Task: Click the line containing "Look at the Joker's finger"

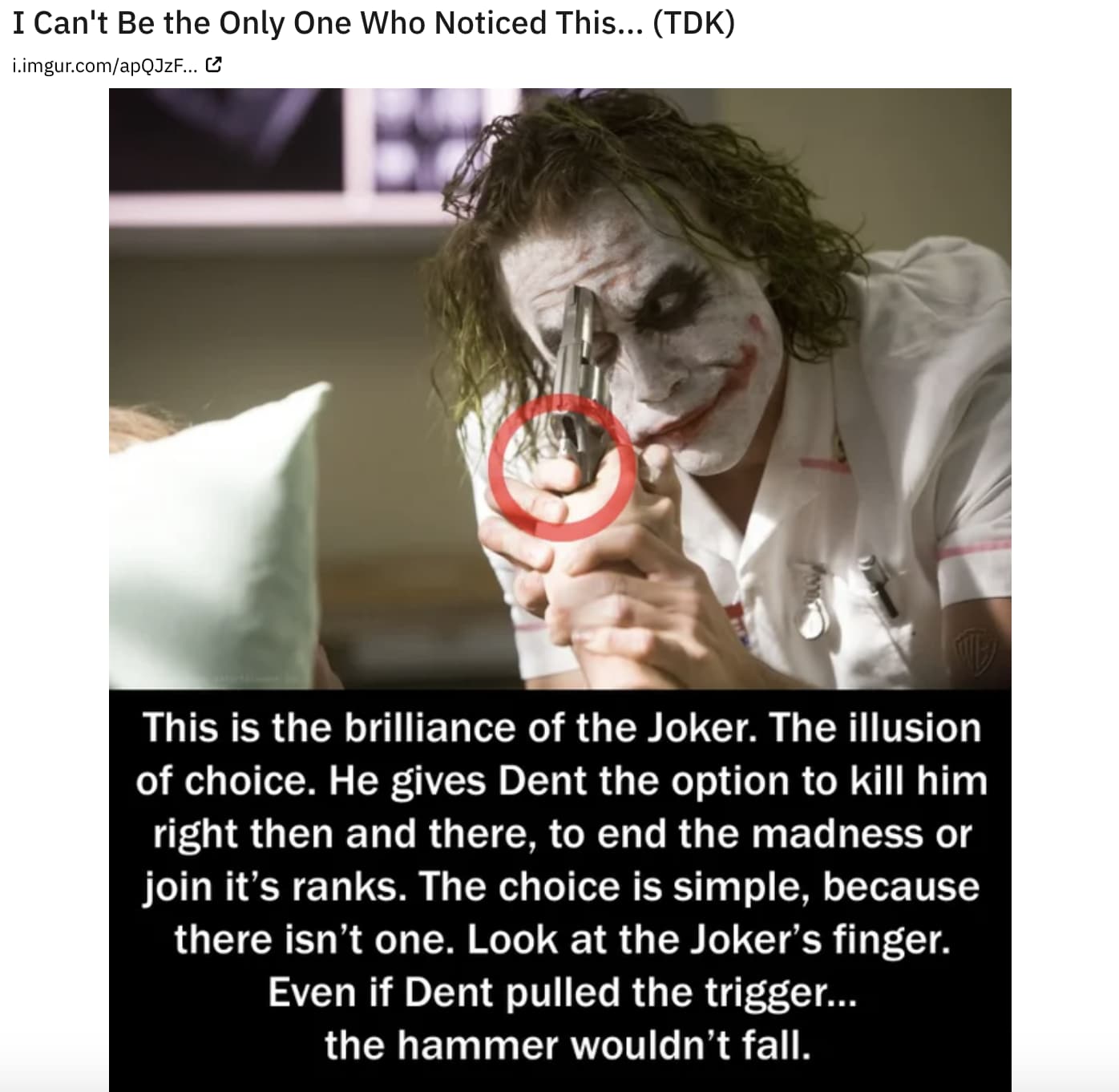Action: point(562,940)
